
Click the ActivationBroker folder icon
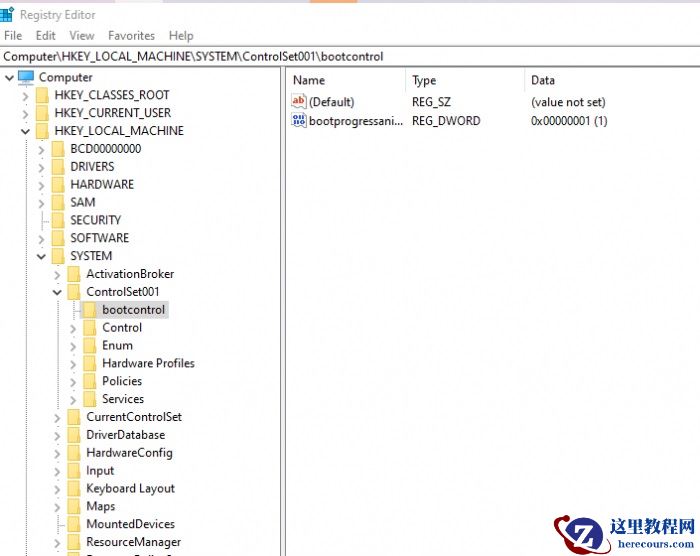pos(74,274)
